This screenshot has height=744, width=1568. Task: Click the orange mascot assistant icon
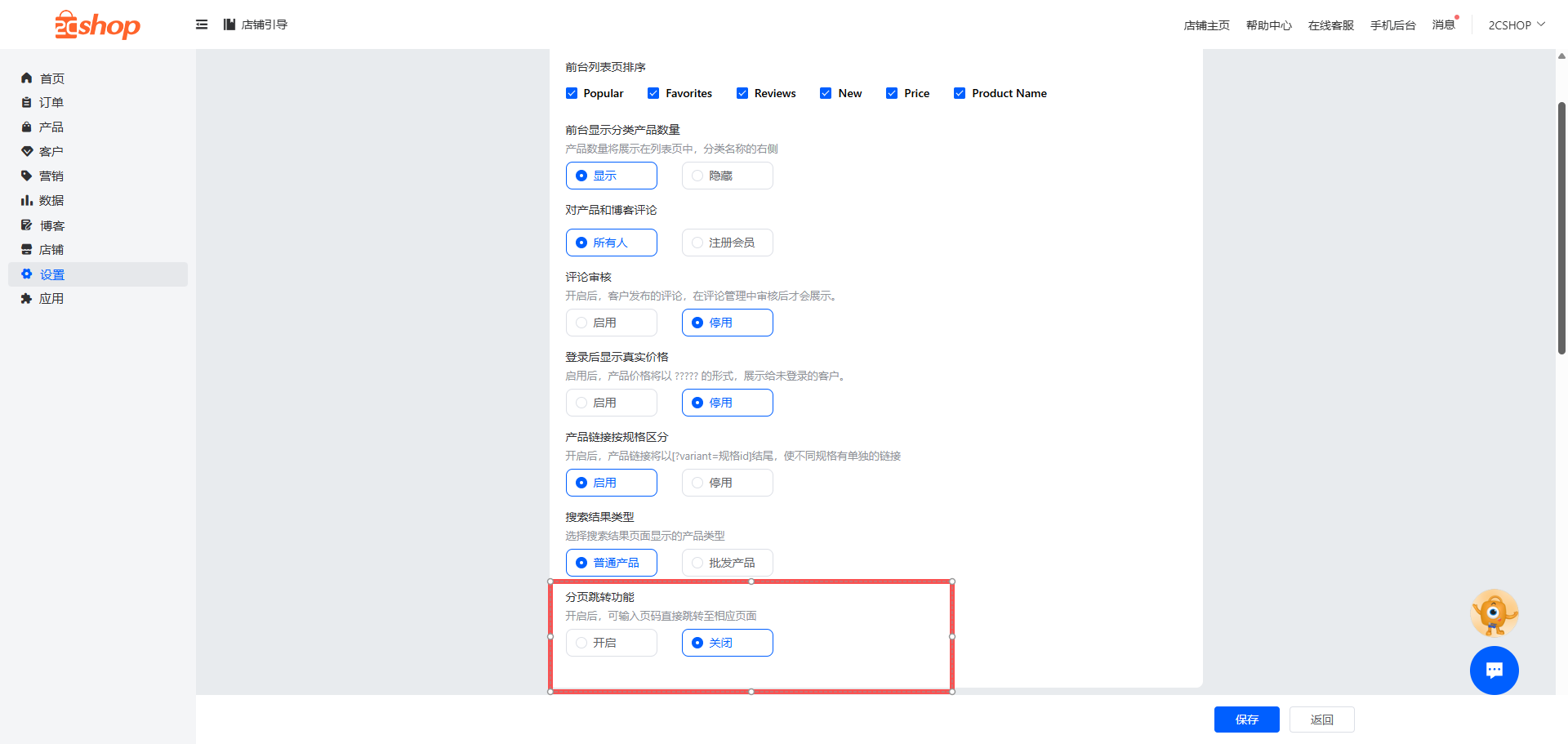point(1494,613)
